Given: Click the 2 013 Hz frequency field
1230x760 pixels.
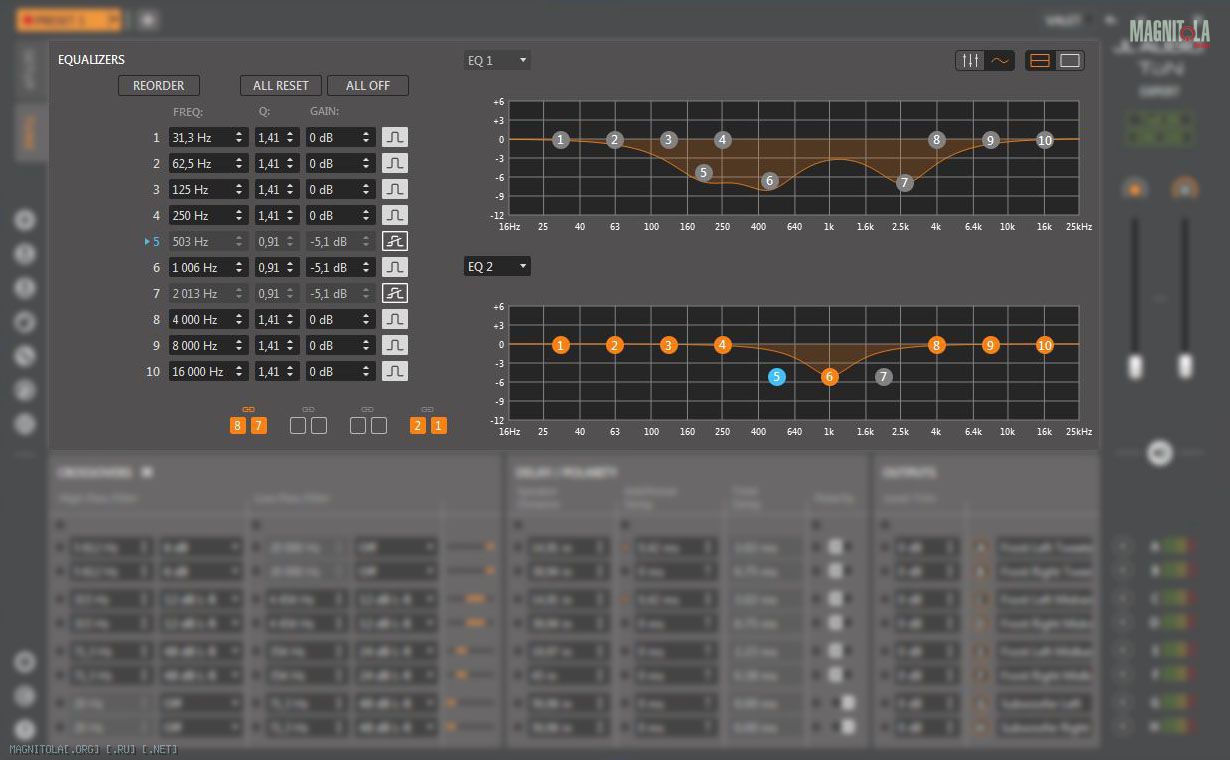Looking at the screenshot, I should 208,293.
